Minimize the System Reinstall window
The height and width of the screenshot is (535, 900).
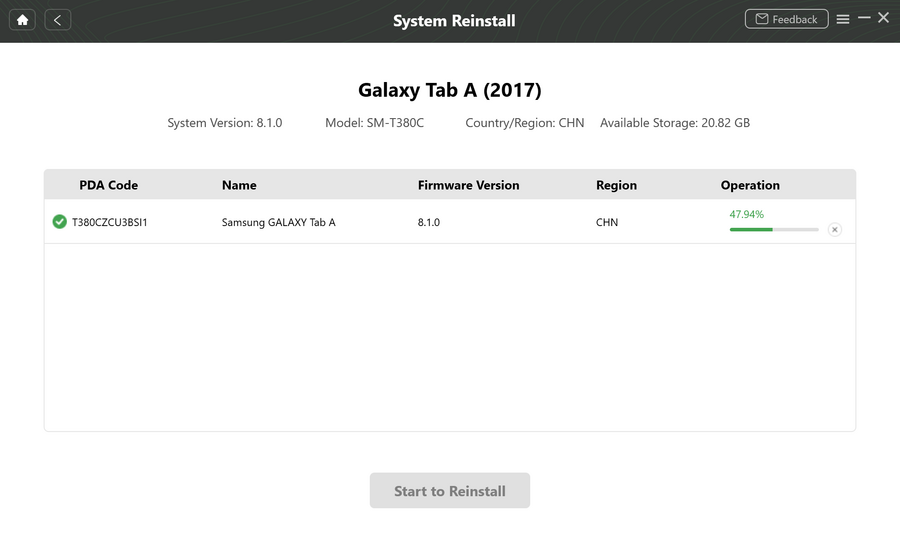pyautogui.click(x=864, y=18)
